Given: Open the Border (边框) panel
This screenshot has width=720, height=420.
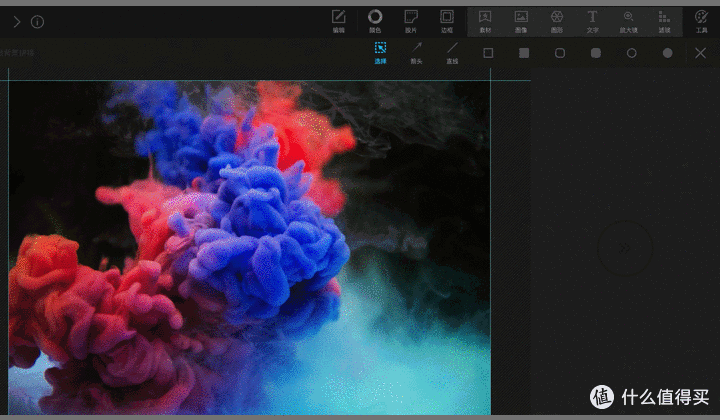Looking at the screenshot, I should tap(447, 22).
